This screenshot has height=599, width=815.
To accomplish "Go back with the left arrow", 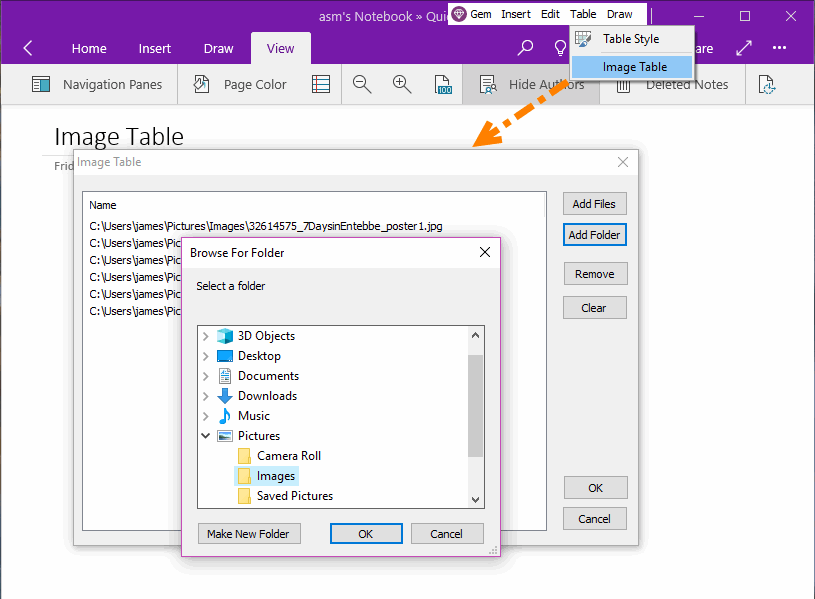I will point(27,48).
